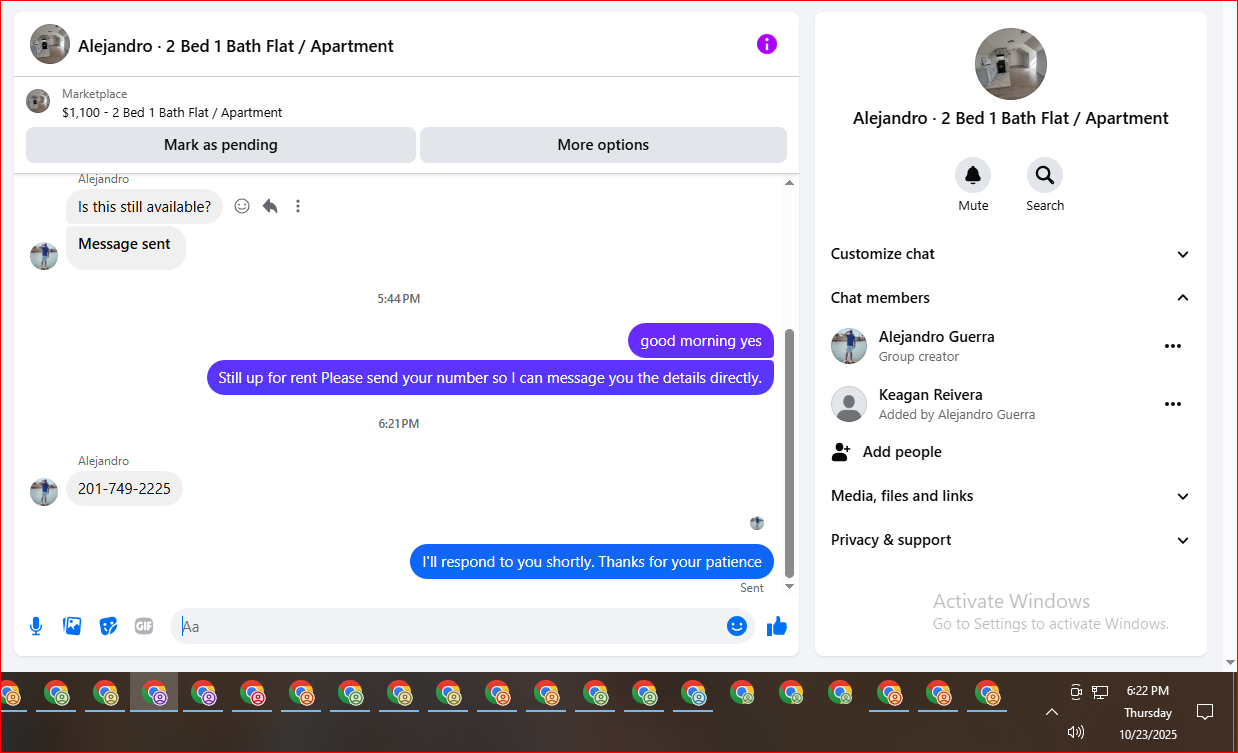Search in conversation using the magnifier icon

click(x=1045, y=175)
